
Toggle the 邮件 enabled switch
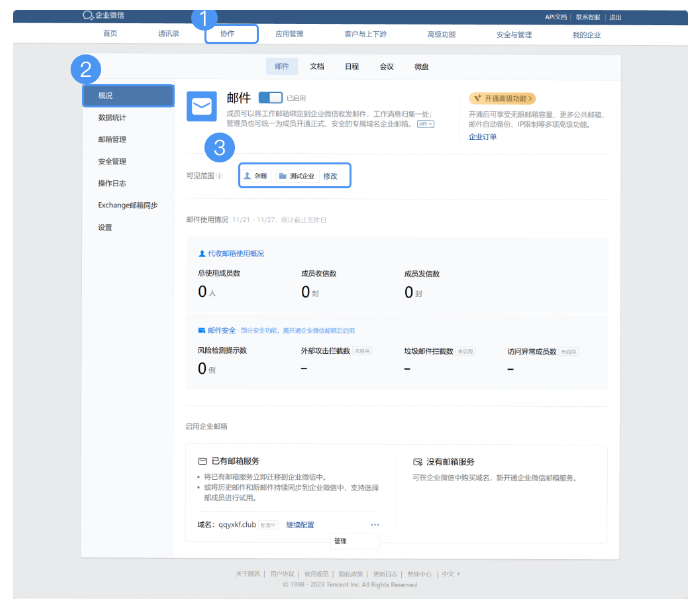click(270, 98)
